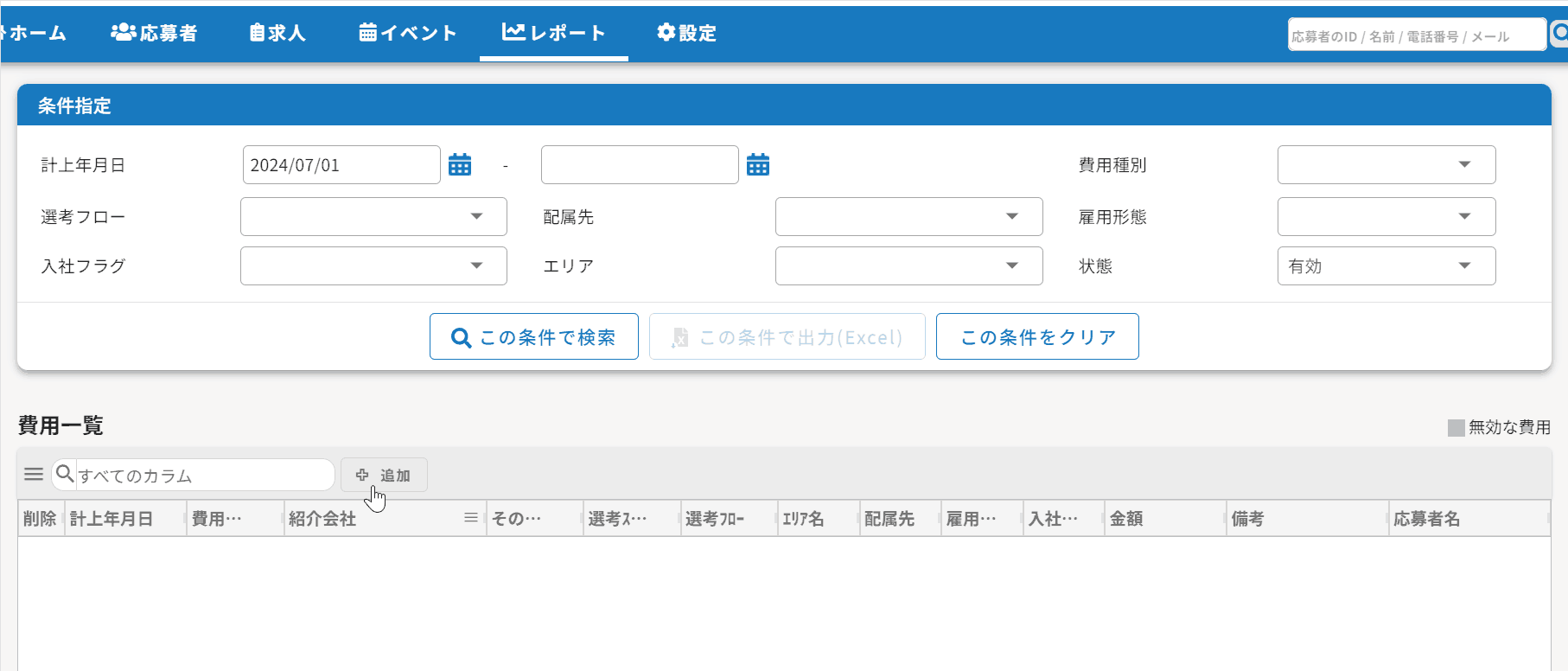1568x671 pixels.
Task: Toggle the 無効な費用 checkbox
Action: (1456, 427)
